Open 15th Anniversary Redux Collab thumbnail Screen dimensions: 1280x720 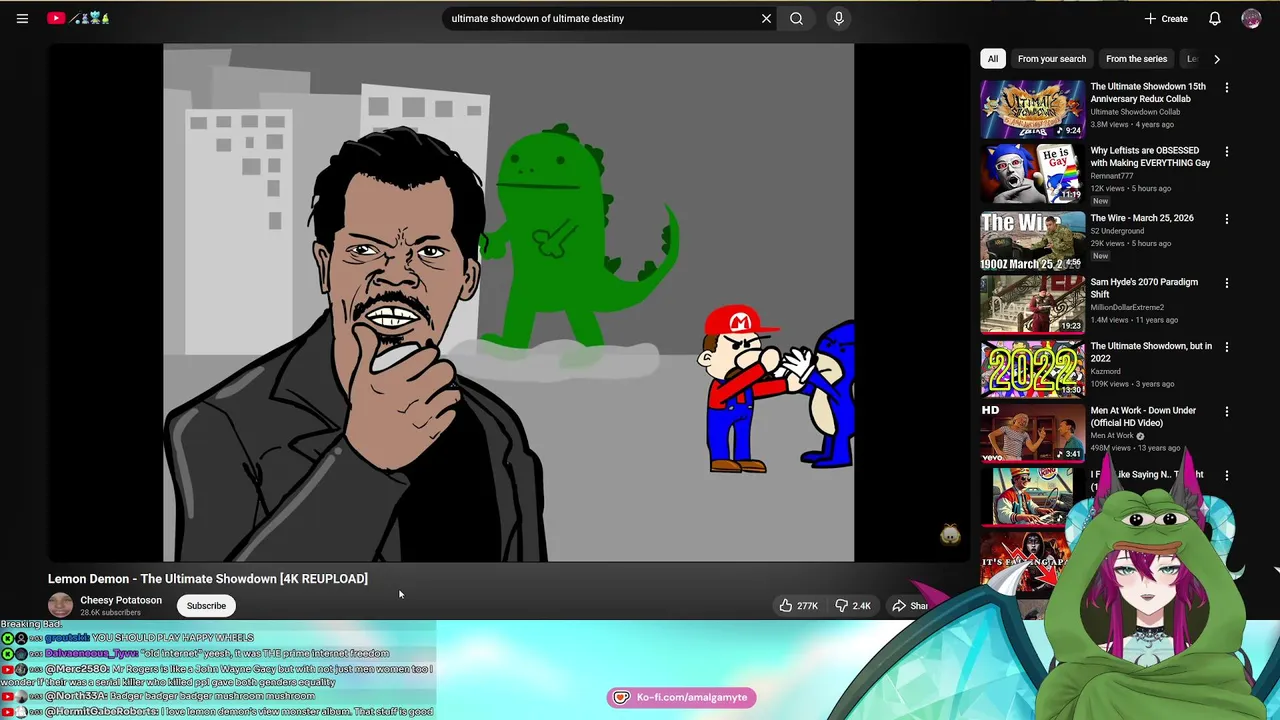coord(1032,109)
